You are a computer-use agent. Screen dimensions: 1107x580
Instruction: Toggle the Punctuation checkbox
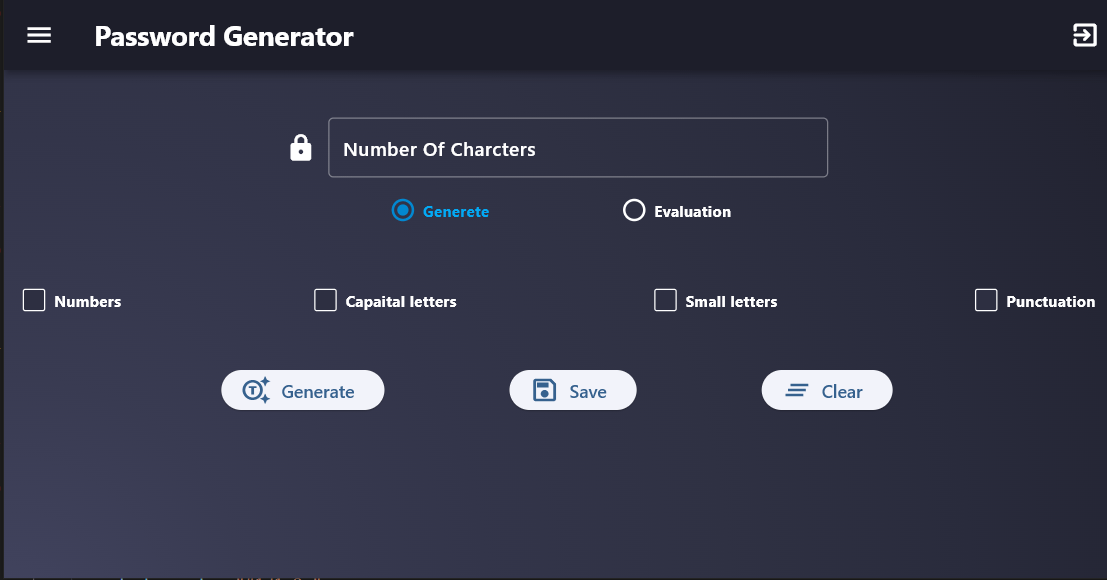986,300
